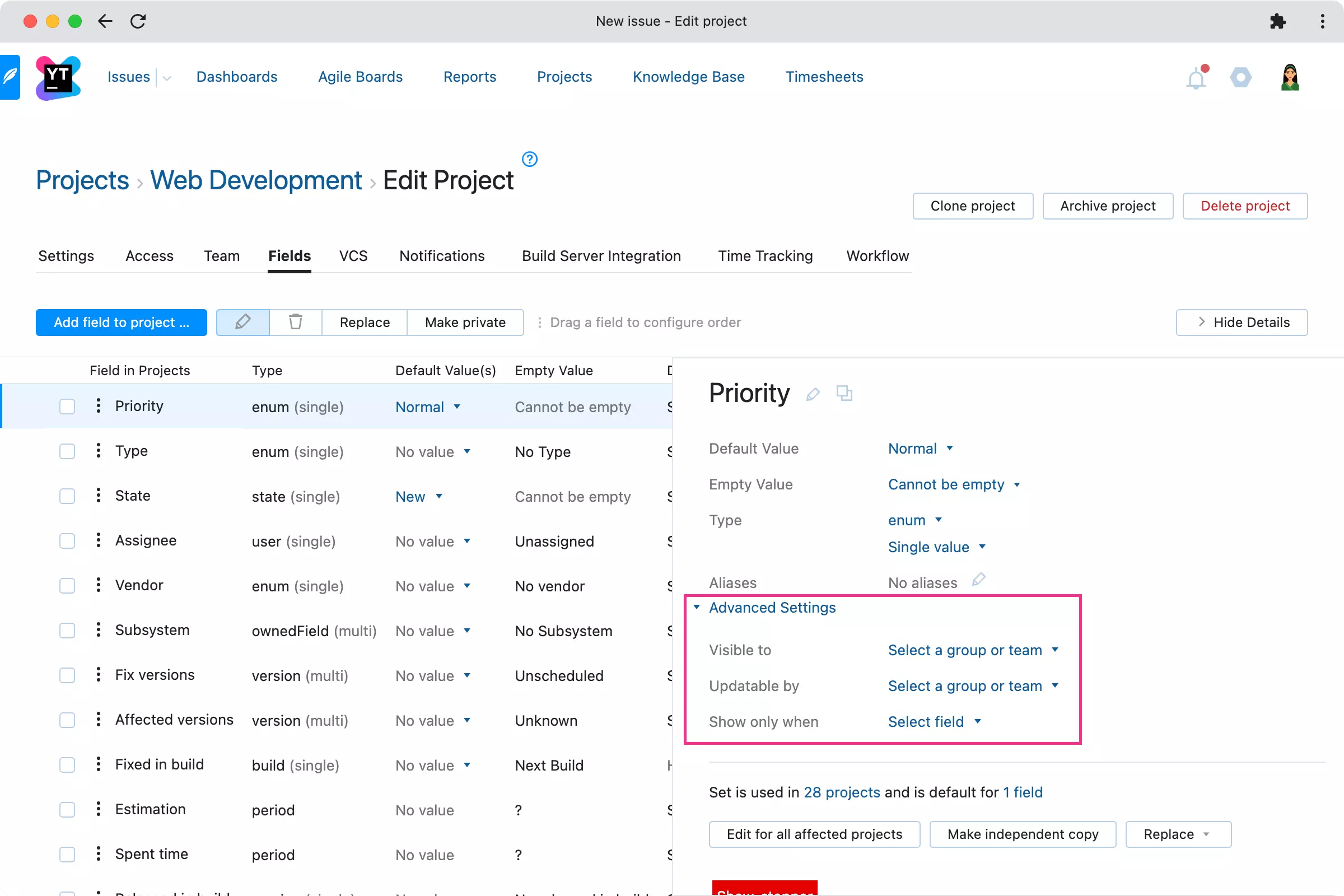Click Make independent copy button
The image size is (1344, 896).
(x=1023, y=834)
